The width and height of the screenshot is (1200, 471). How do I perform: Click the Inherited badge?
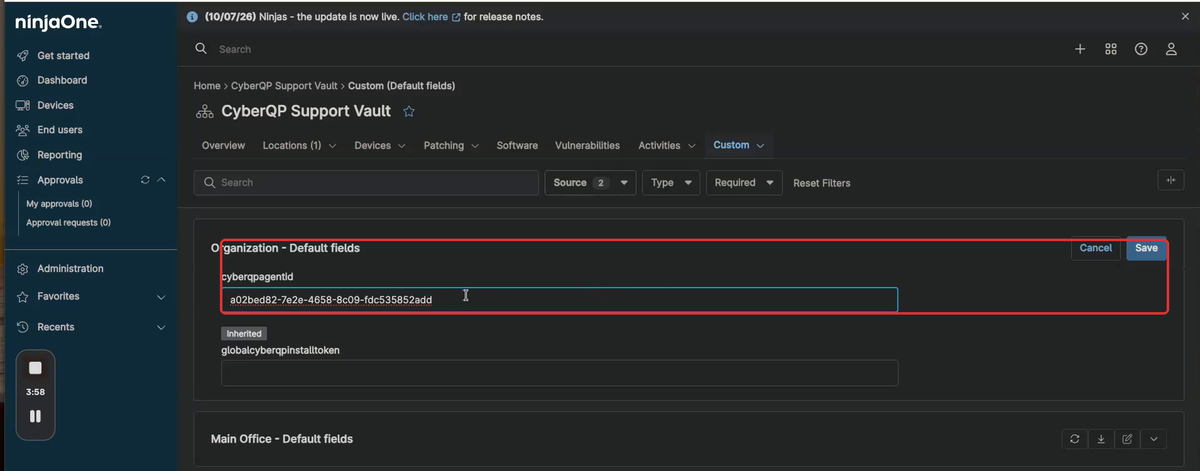tap(244, 333)
